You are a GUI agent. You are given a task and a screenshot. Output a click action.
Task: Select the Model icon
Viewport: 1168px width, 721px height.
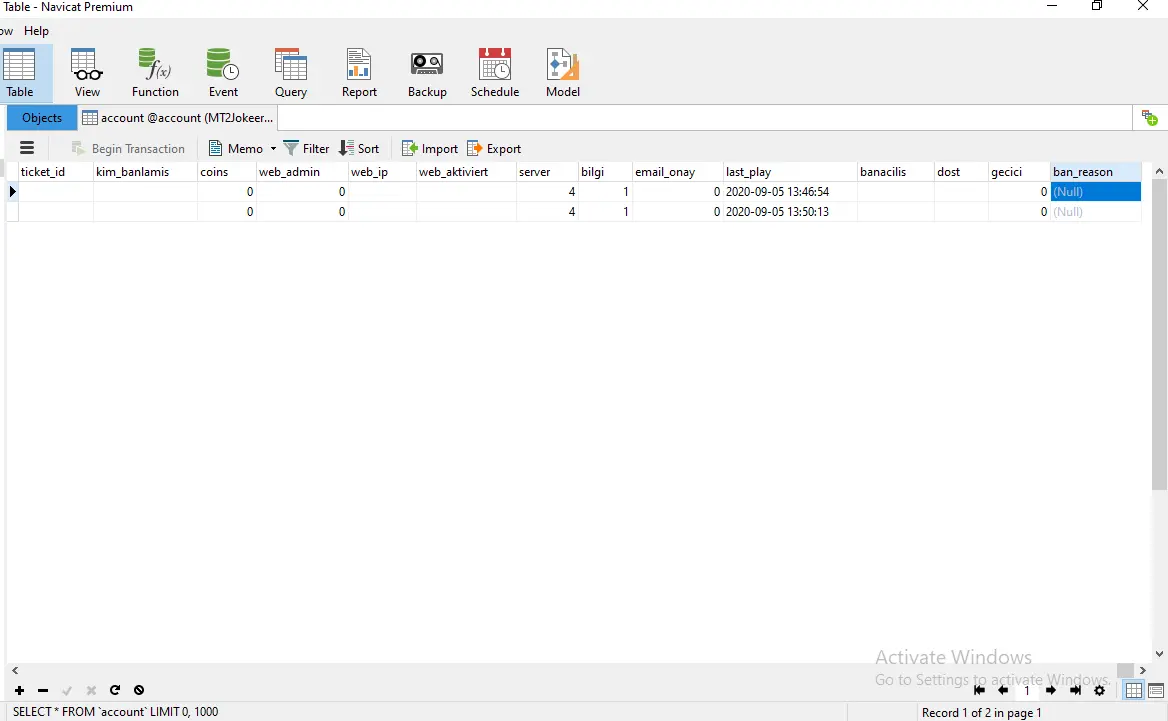(562, 73)
